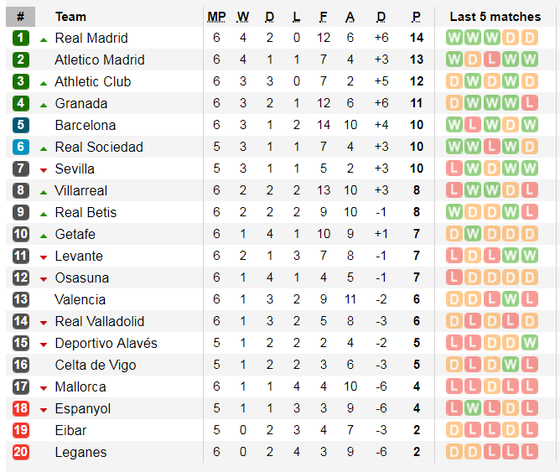Open the Real Sociedad team link
560x472 pixels.
99,147
